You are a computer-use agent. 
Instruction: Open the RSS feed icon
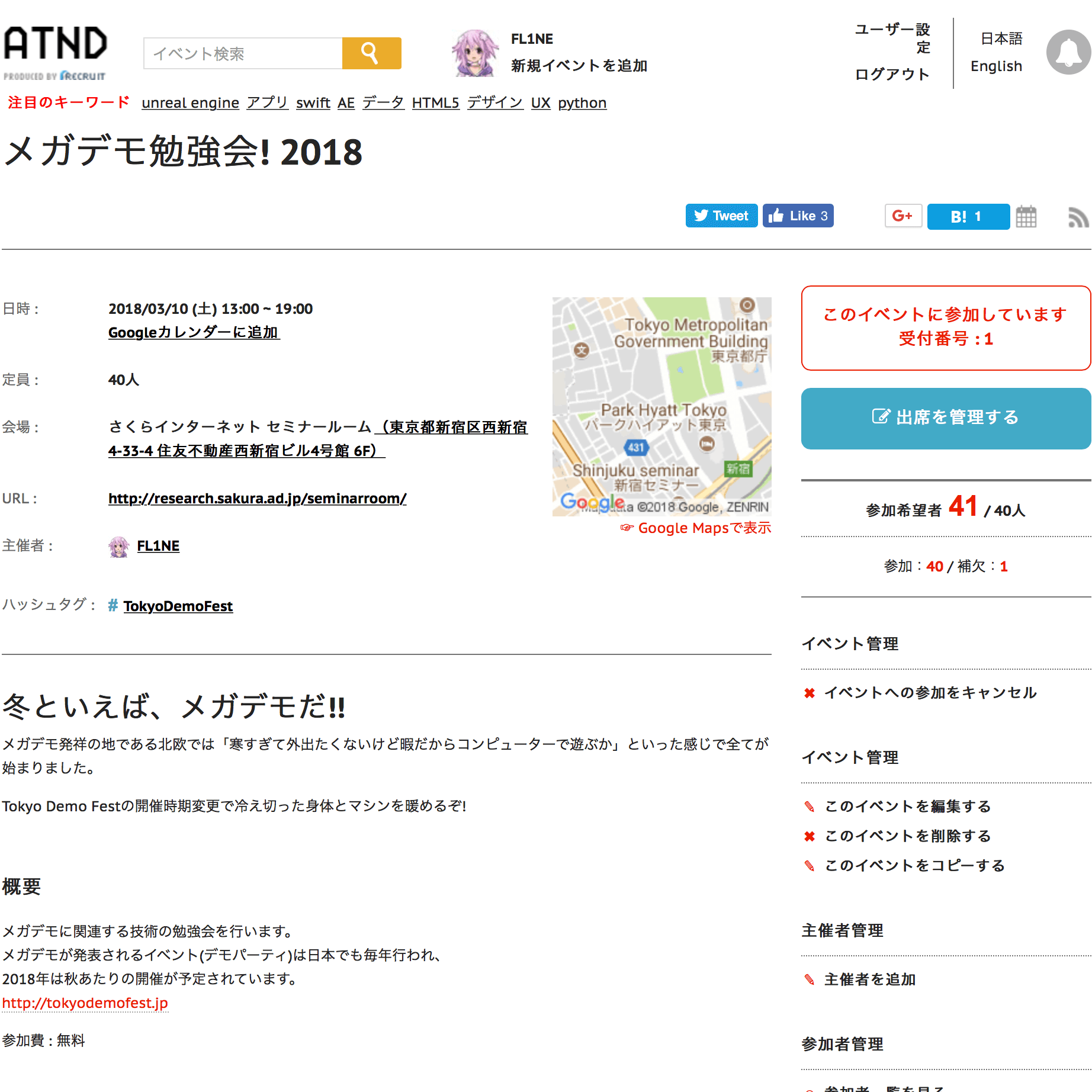1077,217
